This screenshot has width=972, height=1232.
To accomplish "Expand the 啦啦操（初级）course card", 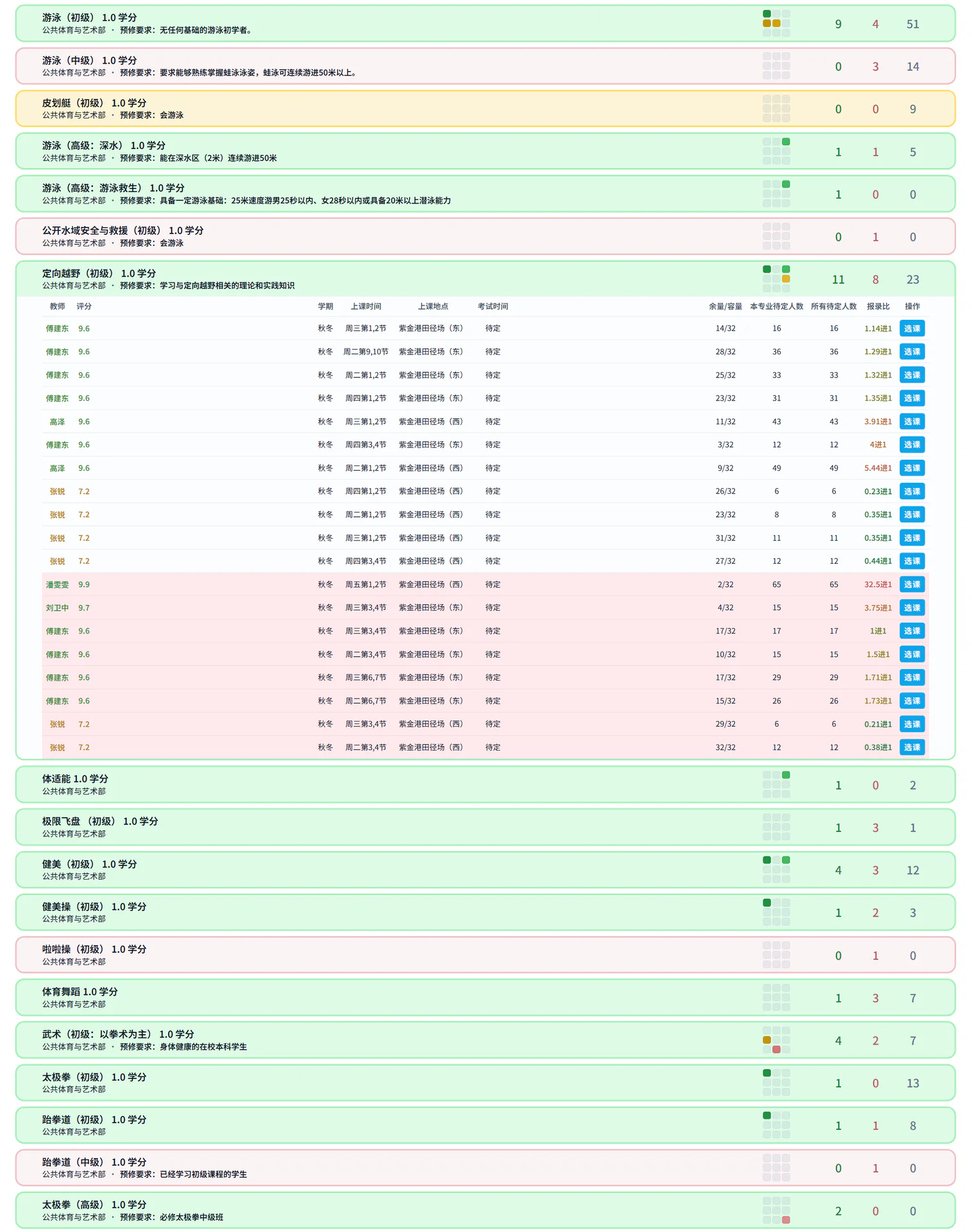I will click(x=485, y=955).
